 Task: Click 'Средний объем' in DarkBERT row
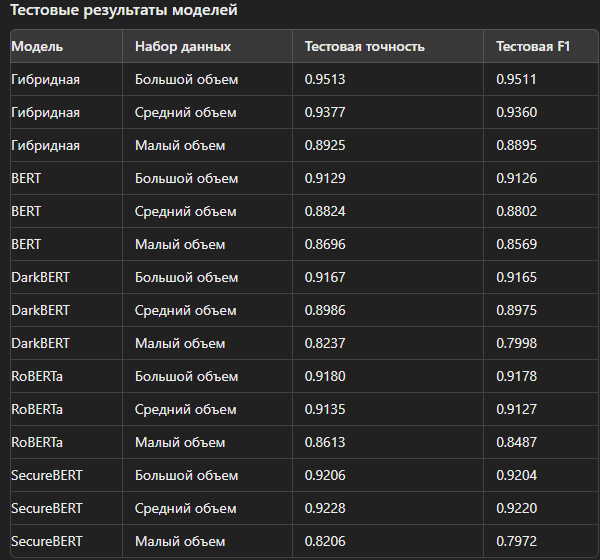click(x=186, y=310)
